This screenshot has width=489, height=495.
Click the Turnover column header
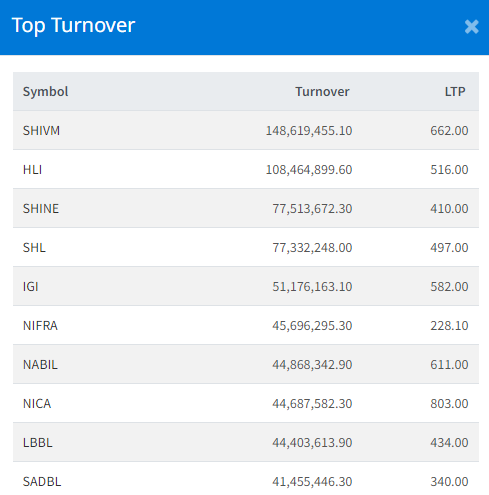(x=322, y=91)
